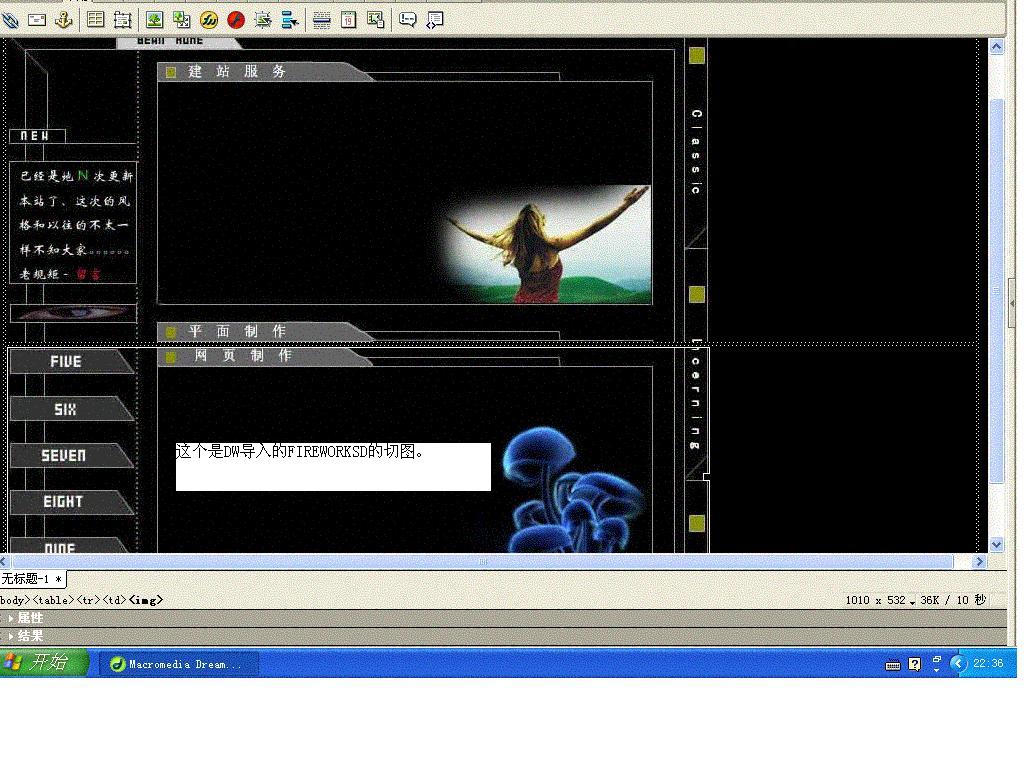Click the horizontal scrollbar thumb
1024x768 pixels.
[483, 562]
